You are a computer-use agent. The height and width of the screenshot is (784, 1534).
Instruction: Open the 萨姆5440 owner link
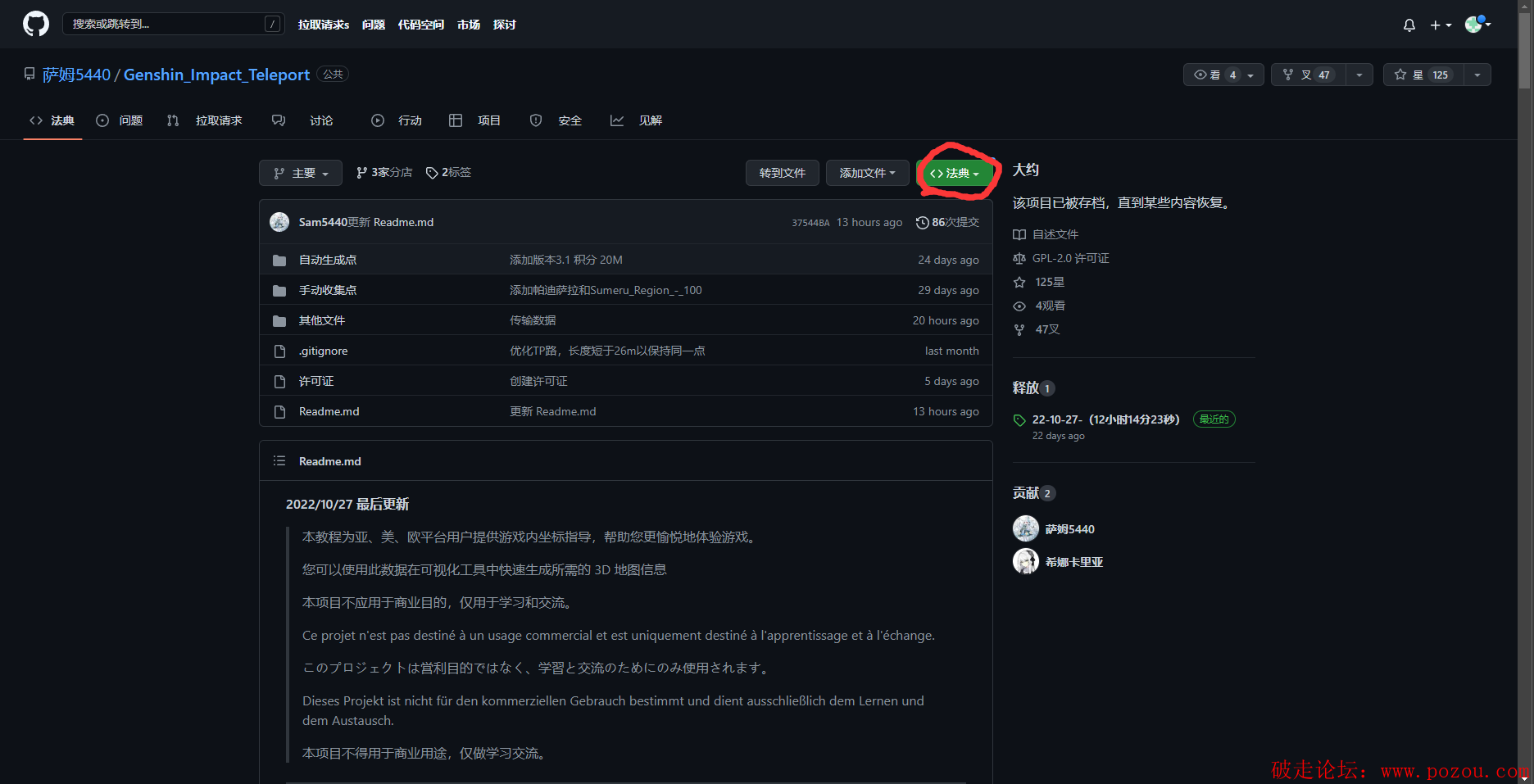coord(77,75)
